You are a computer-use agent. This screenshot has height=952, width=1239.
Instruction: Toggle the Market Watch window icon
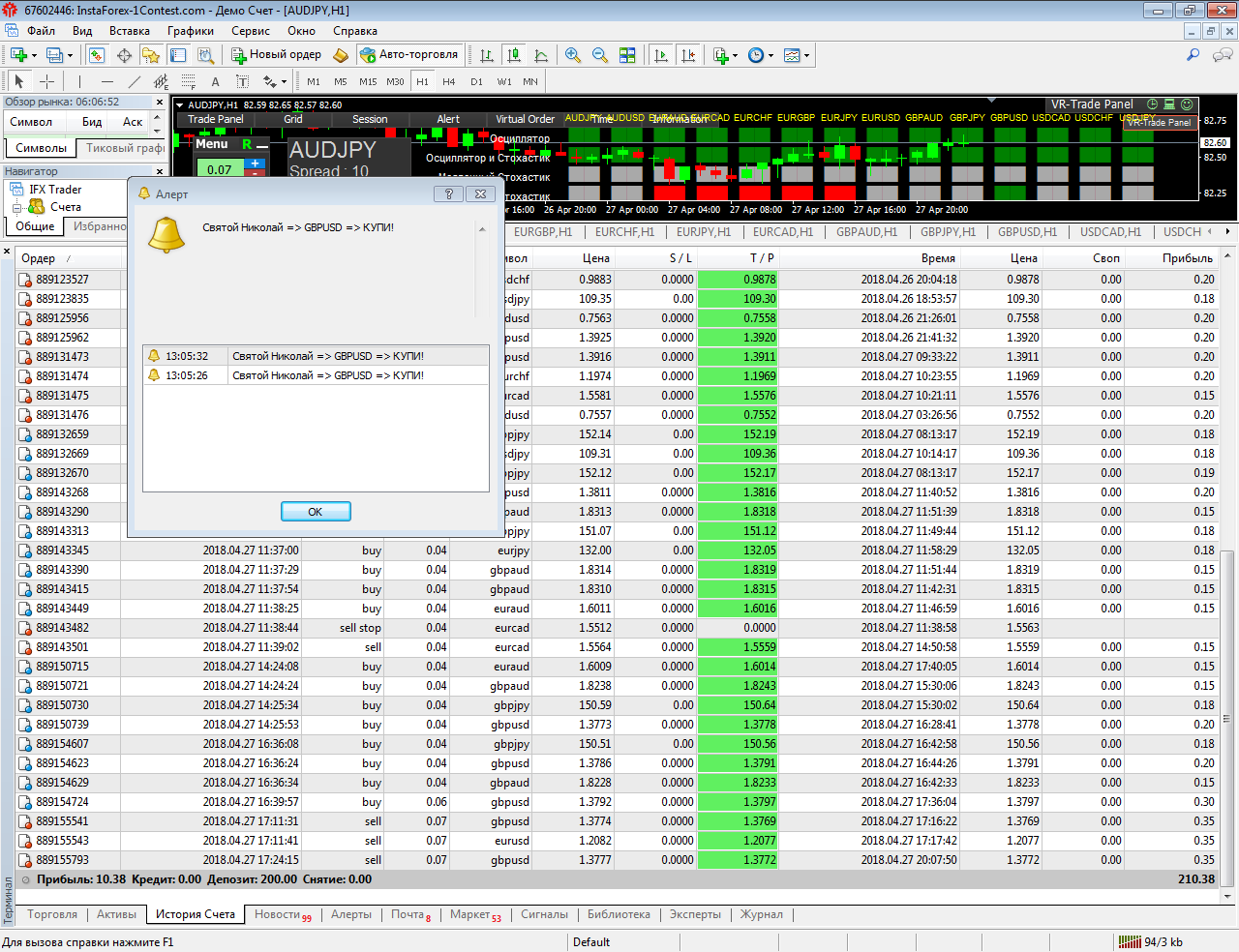coord(96,55)
